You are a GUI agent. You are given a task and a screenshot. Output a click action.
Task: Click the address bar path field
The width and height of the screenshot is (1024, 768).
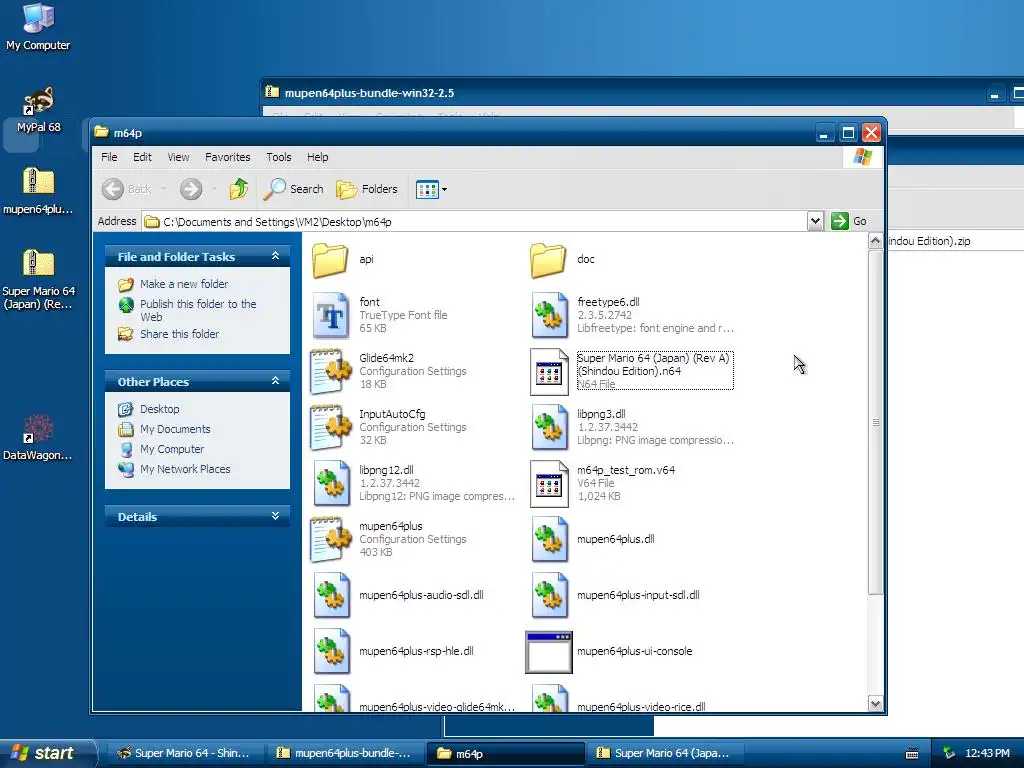(474, 221)
